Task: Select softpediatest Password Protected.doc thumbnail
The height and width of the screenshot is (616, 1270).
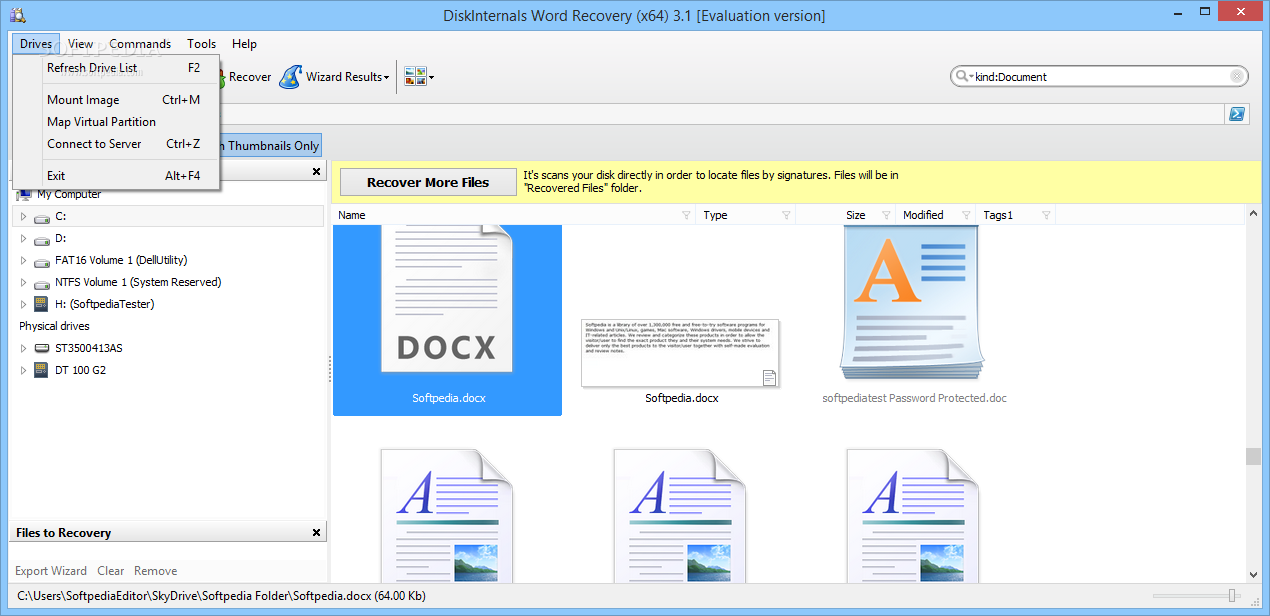Action: [x=910, y=303]
